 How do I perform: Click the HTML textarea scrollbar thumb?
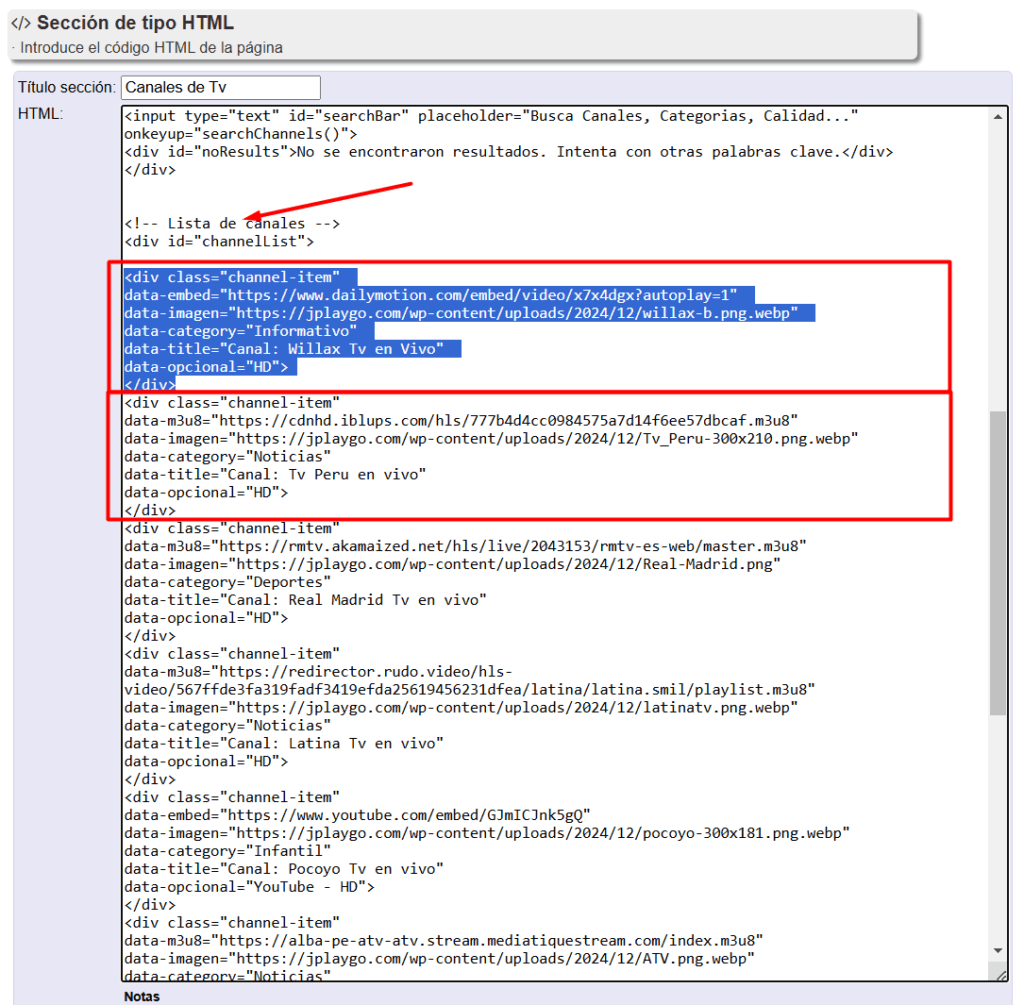997,563
